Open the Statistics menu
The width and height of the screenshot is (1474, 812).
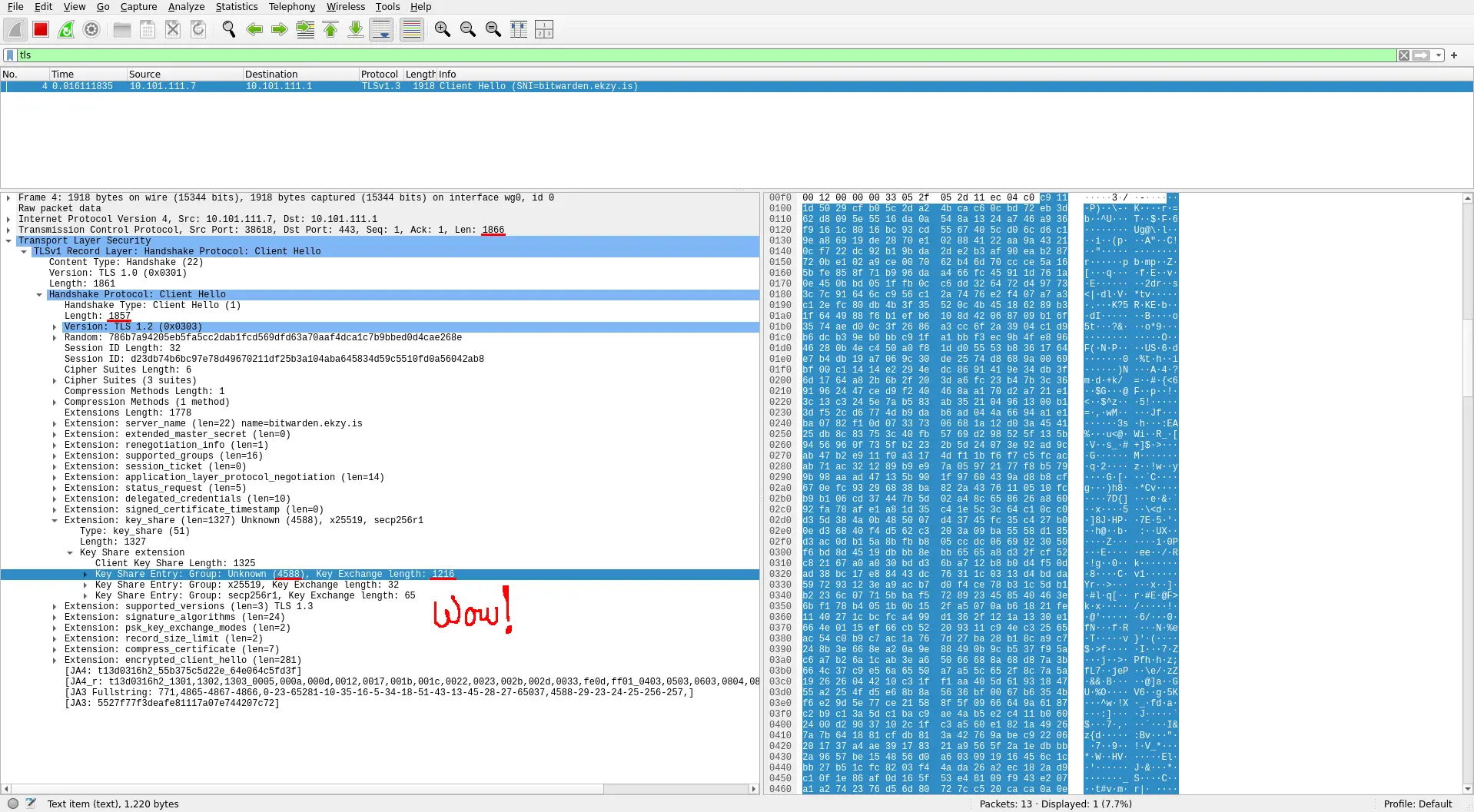pos(236,7)
